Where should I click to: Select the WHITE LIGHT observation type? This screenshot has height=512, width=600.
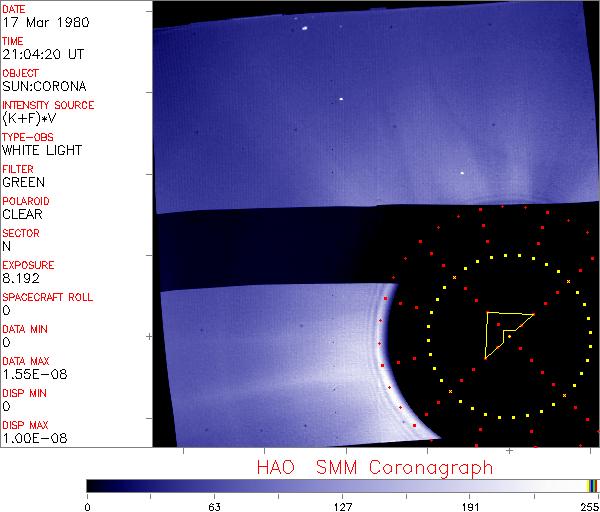tap(42, 150)
